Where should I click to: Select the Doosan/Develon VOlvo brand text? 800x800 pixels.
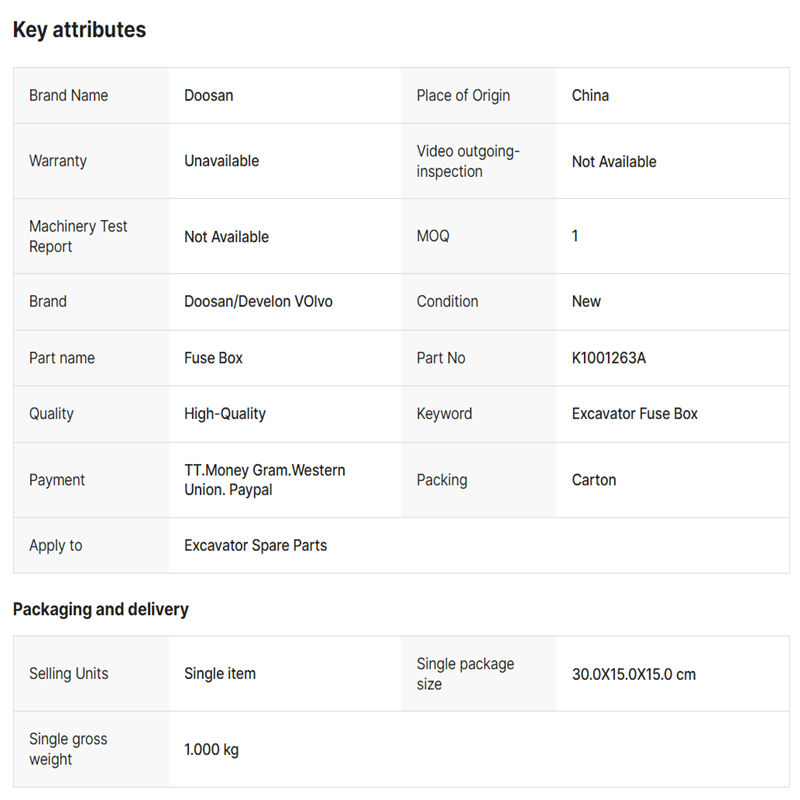(258, 301)
